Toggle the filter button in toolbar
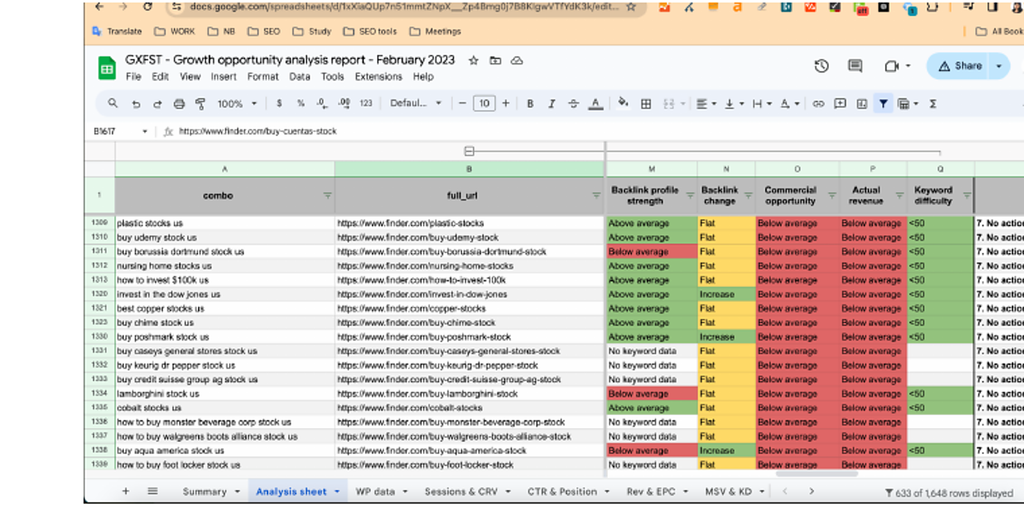The image size is (1024, 525). pyautogui.click(x=883, y=103)
